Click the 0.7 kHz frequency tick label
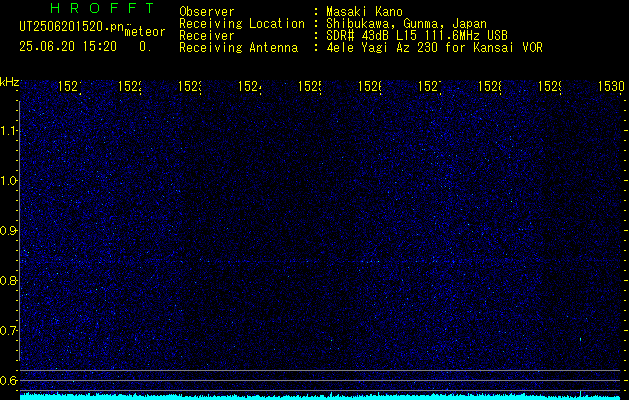629x400 pixels. 9,331
